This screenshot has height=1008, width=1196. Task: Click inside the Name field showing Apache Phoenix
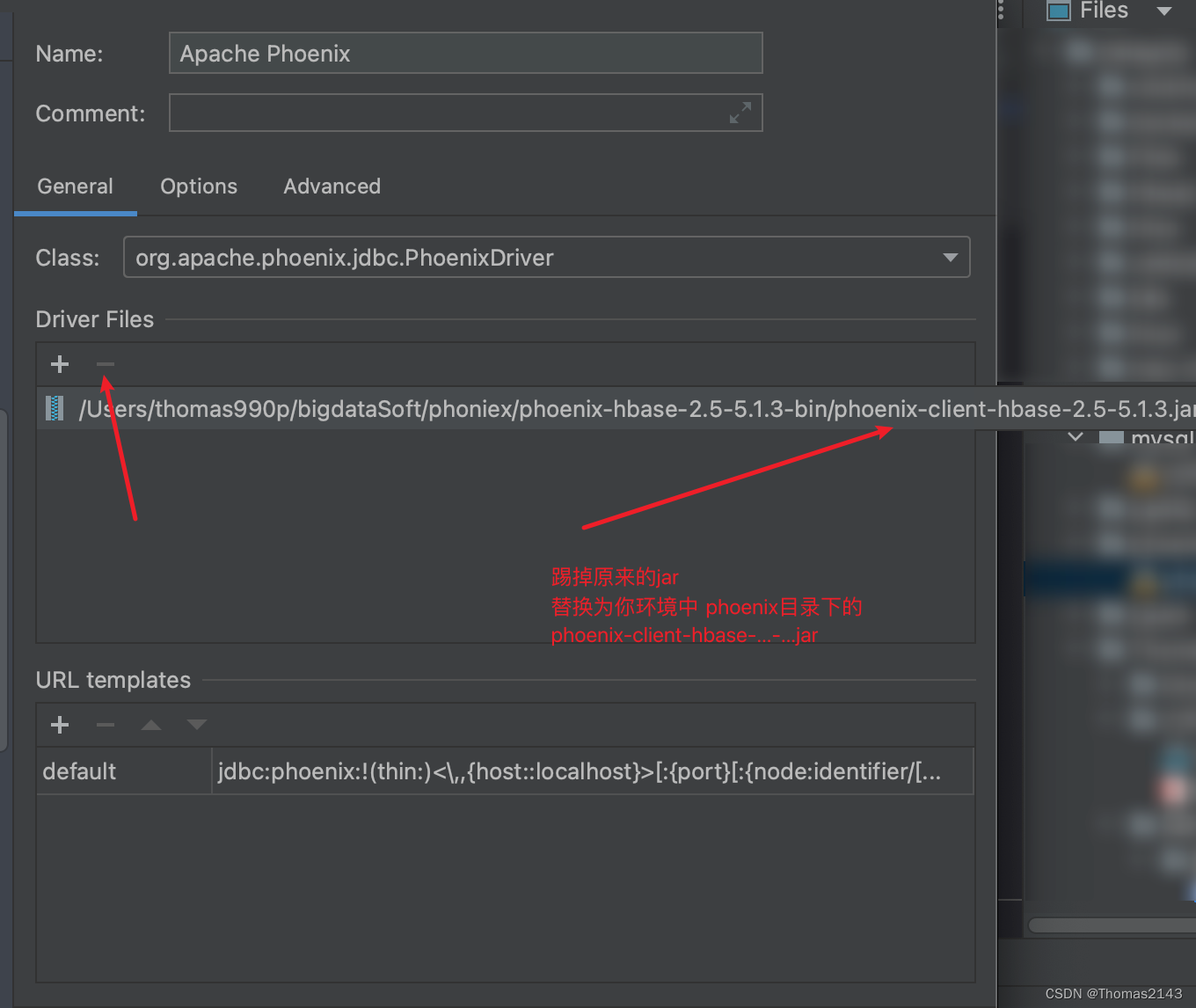[465, 53]
